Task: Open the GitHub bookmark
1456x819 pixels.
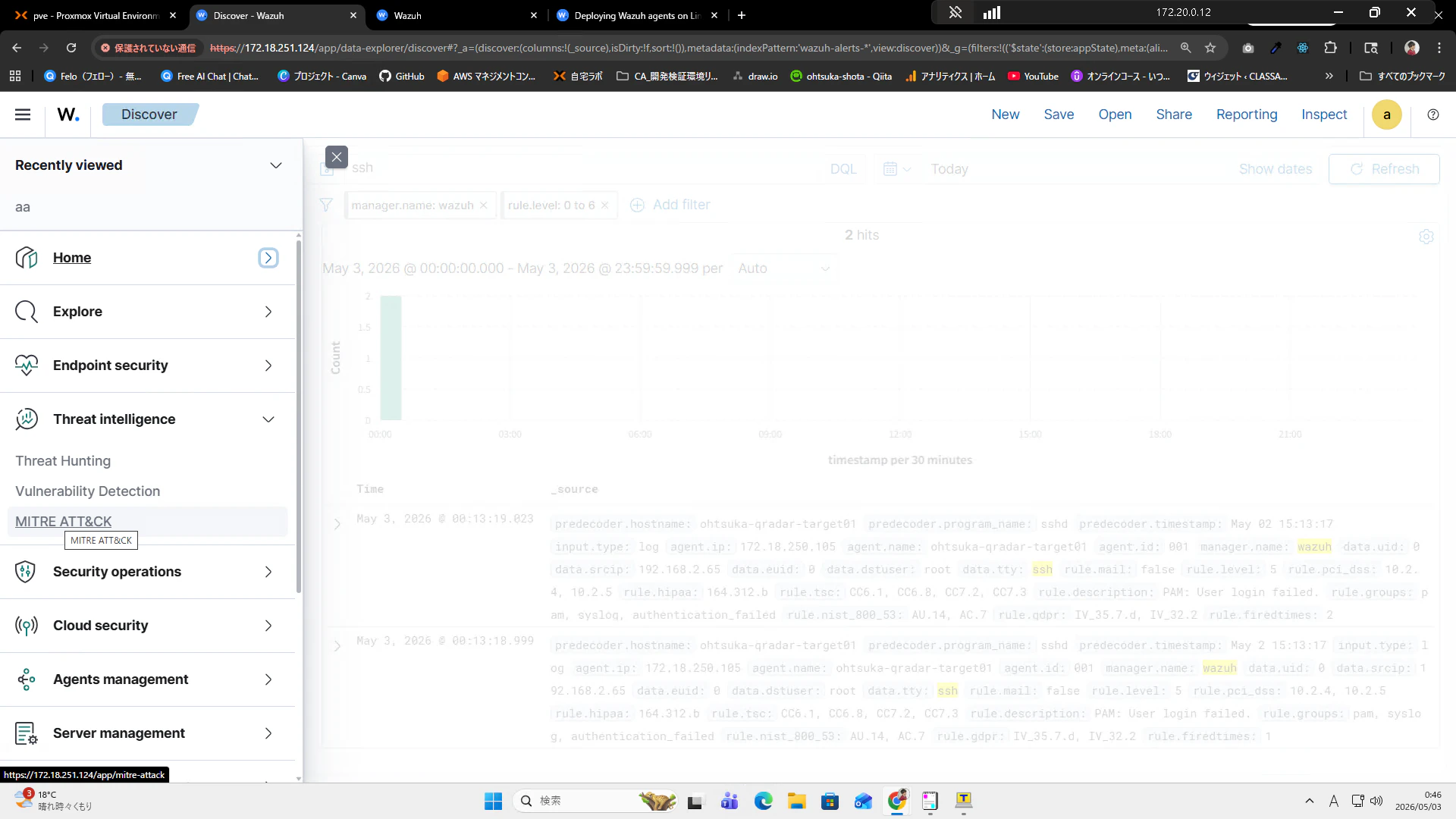Action: pyautogui.click(x=402, y=76)
